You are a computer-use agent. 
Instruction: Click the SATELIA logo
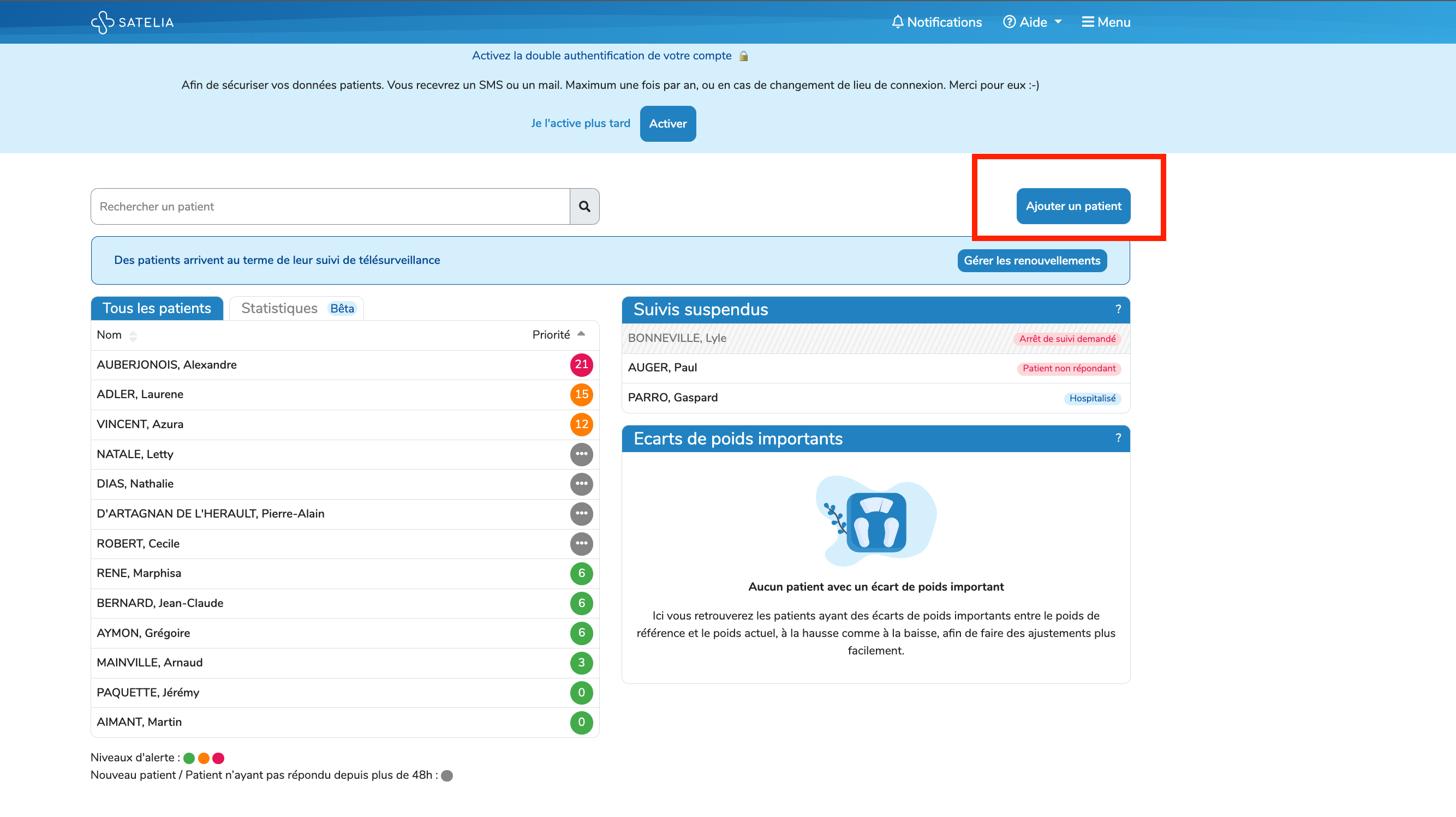tap(132, 22)
